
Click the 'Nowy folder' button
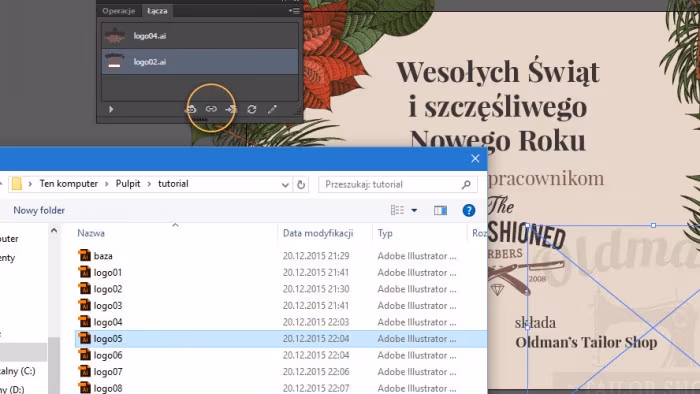click(x=39, y=210)
